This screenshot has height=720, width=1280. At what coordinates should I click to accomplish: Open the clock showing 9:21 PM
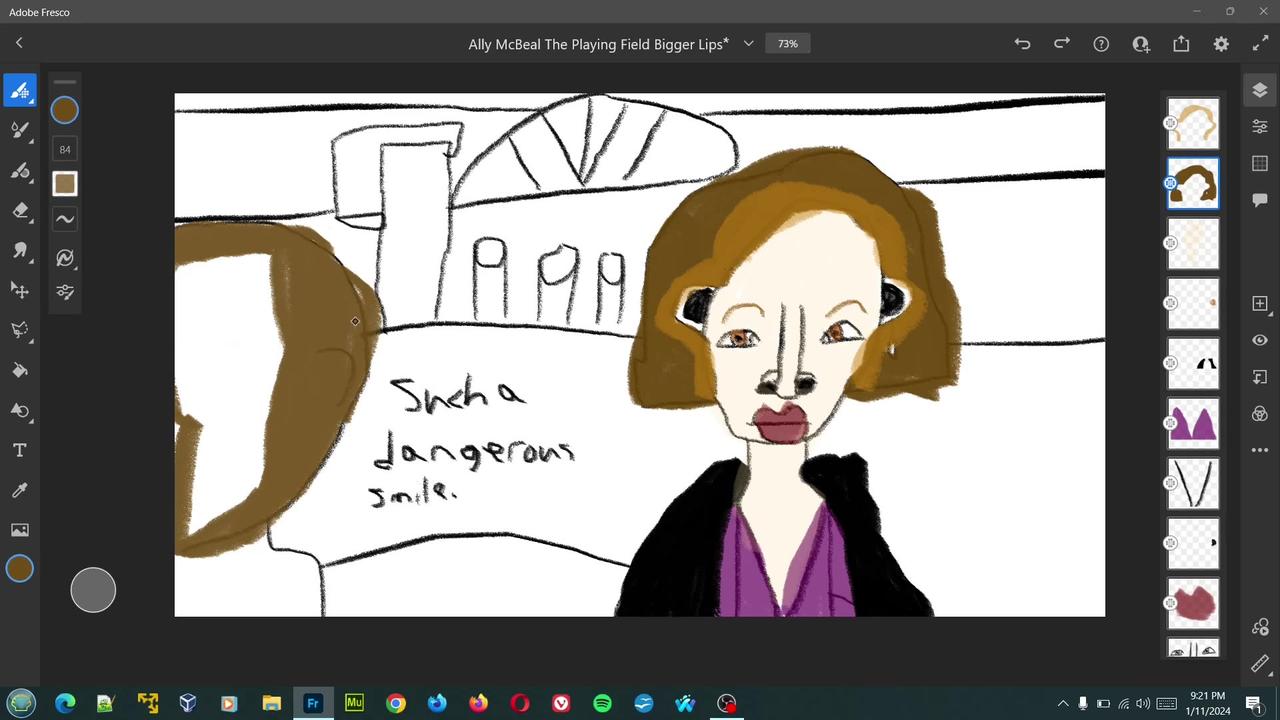[x=1208, y=703]
